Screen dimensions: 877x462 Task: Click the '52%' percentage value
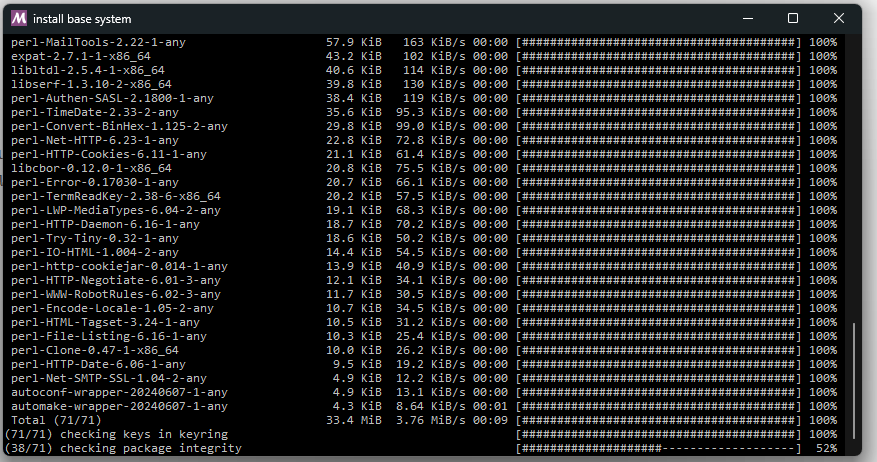(x=827, y=448)
